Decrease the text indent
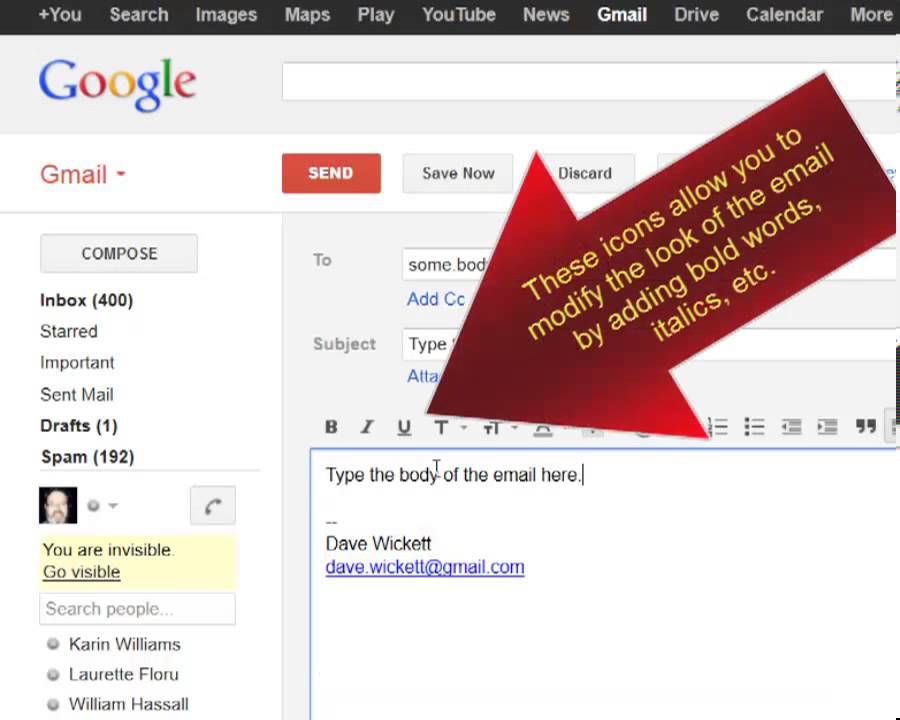 tap(791, 427)
